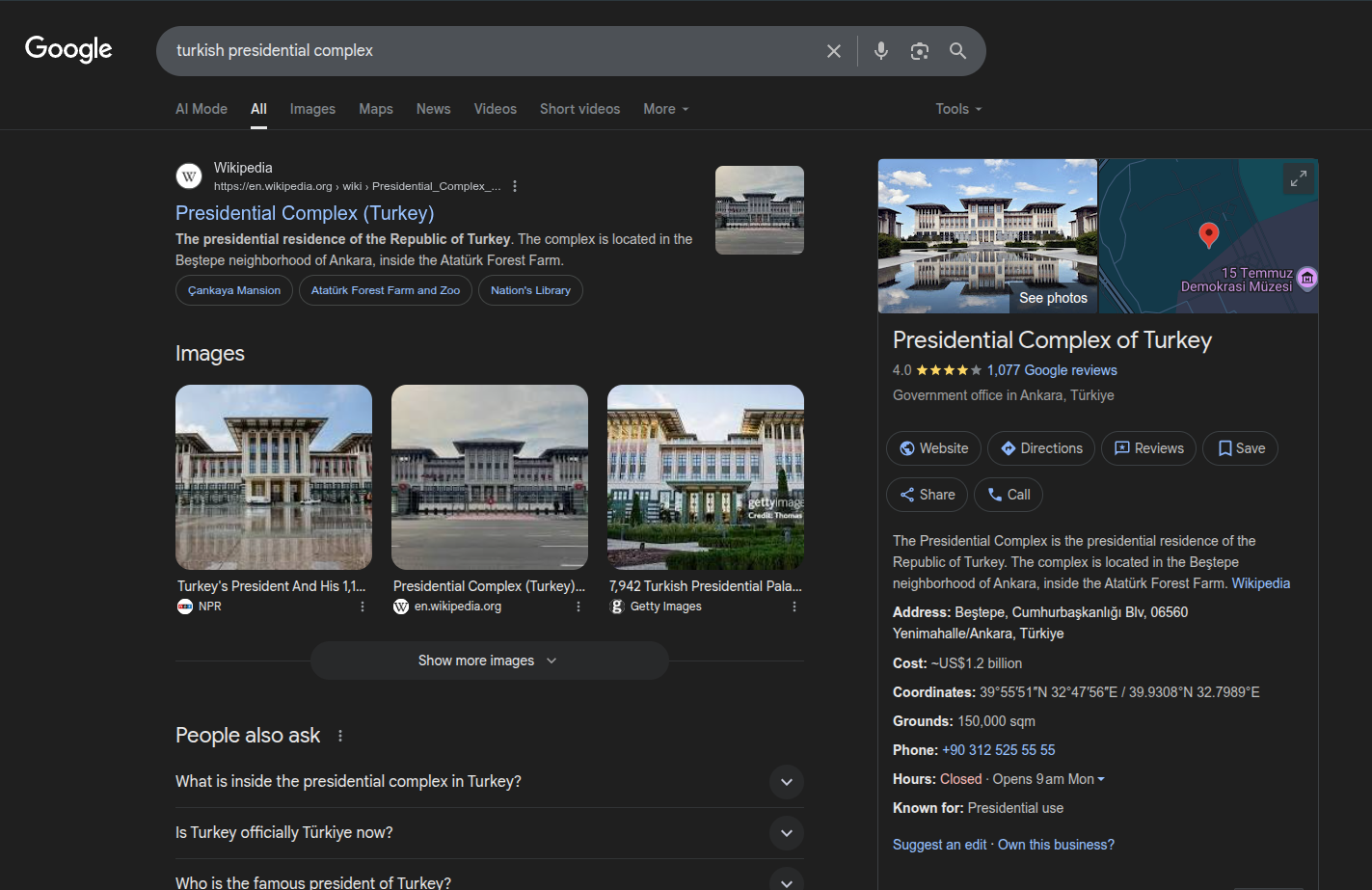Click the Share button

click(x=927, y=495)
